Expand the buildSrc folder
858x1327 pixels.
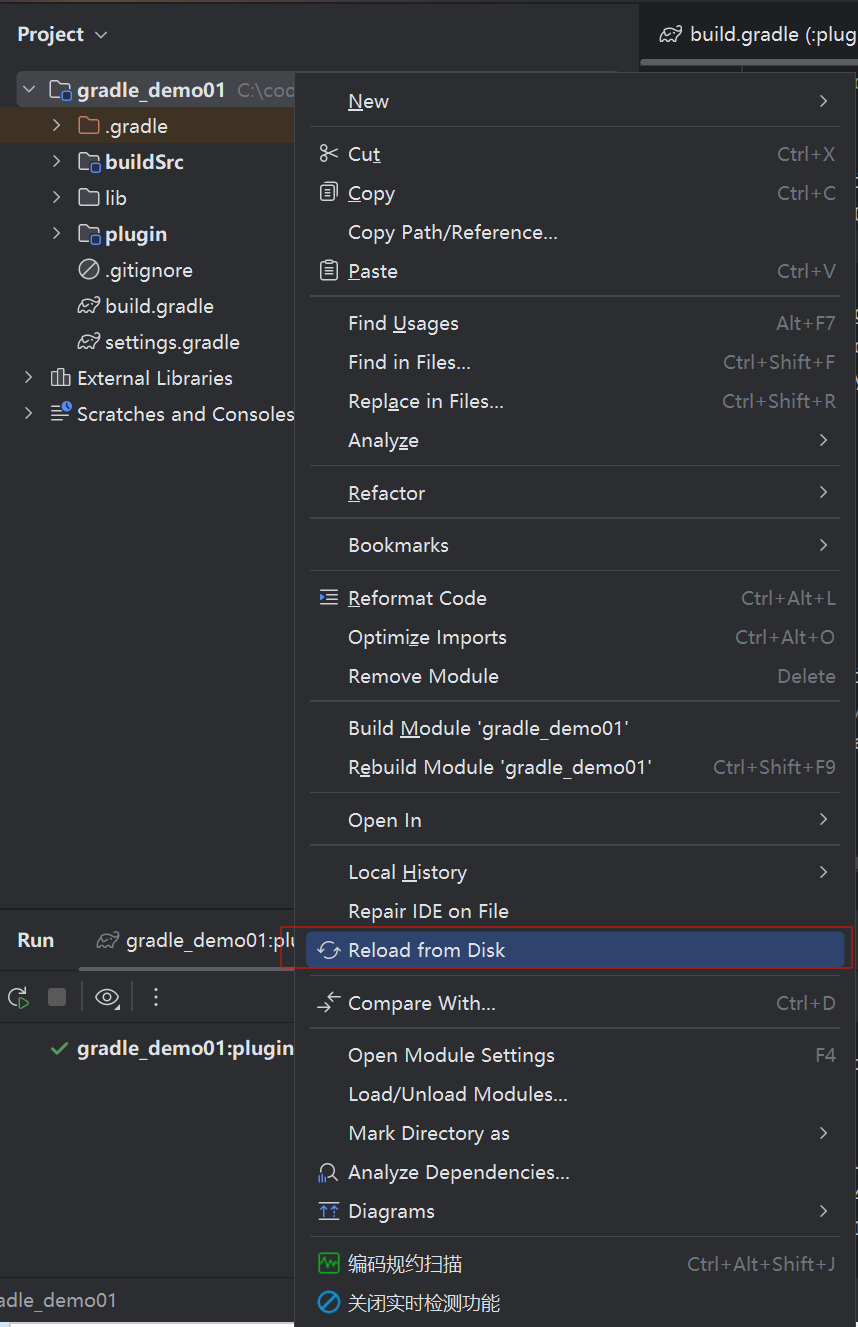[x=56, y=162]
